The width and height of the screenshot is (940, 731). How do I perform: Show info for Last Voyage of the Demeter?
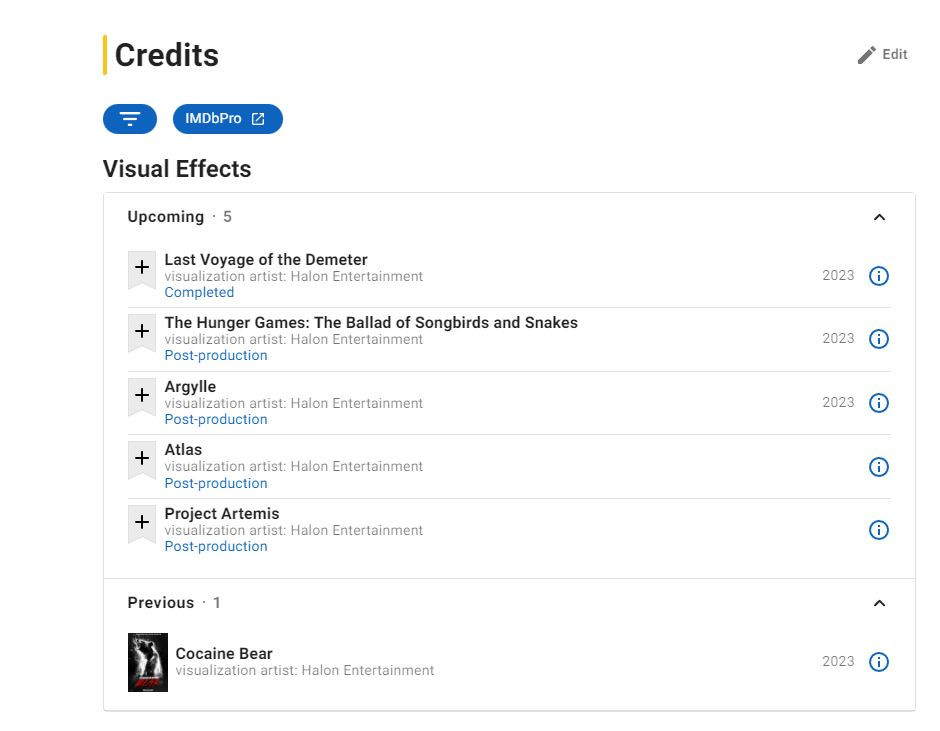tap(879, 276)
